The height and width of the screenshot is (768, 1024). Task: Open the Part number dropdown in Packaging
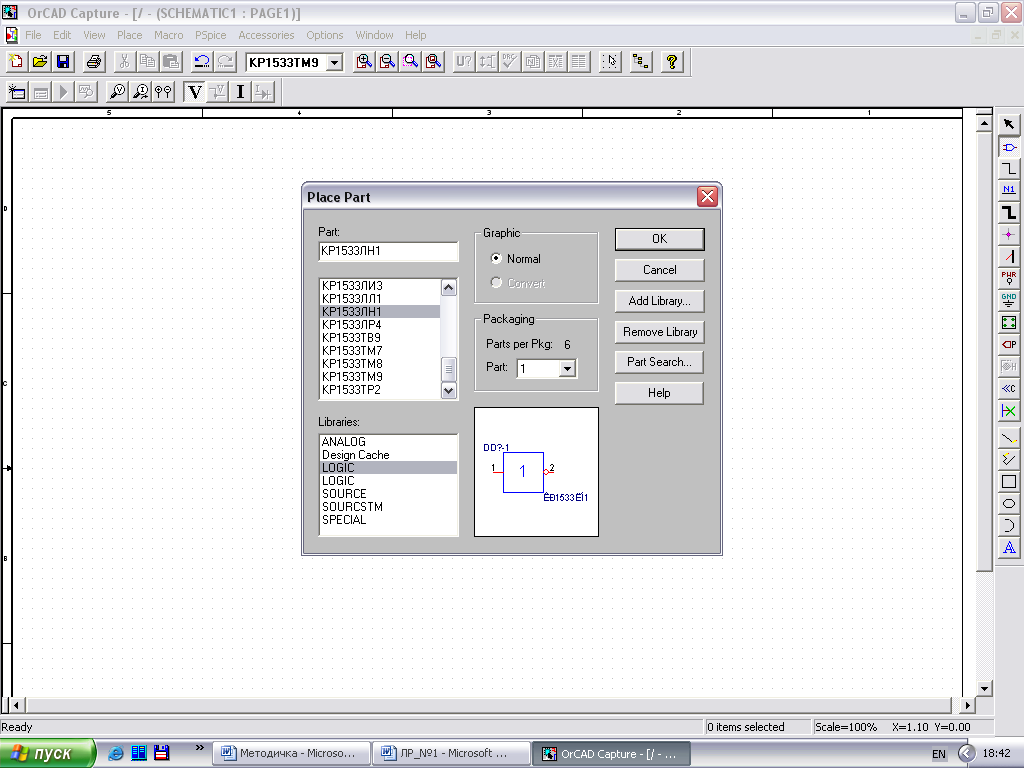coord(568,369)
